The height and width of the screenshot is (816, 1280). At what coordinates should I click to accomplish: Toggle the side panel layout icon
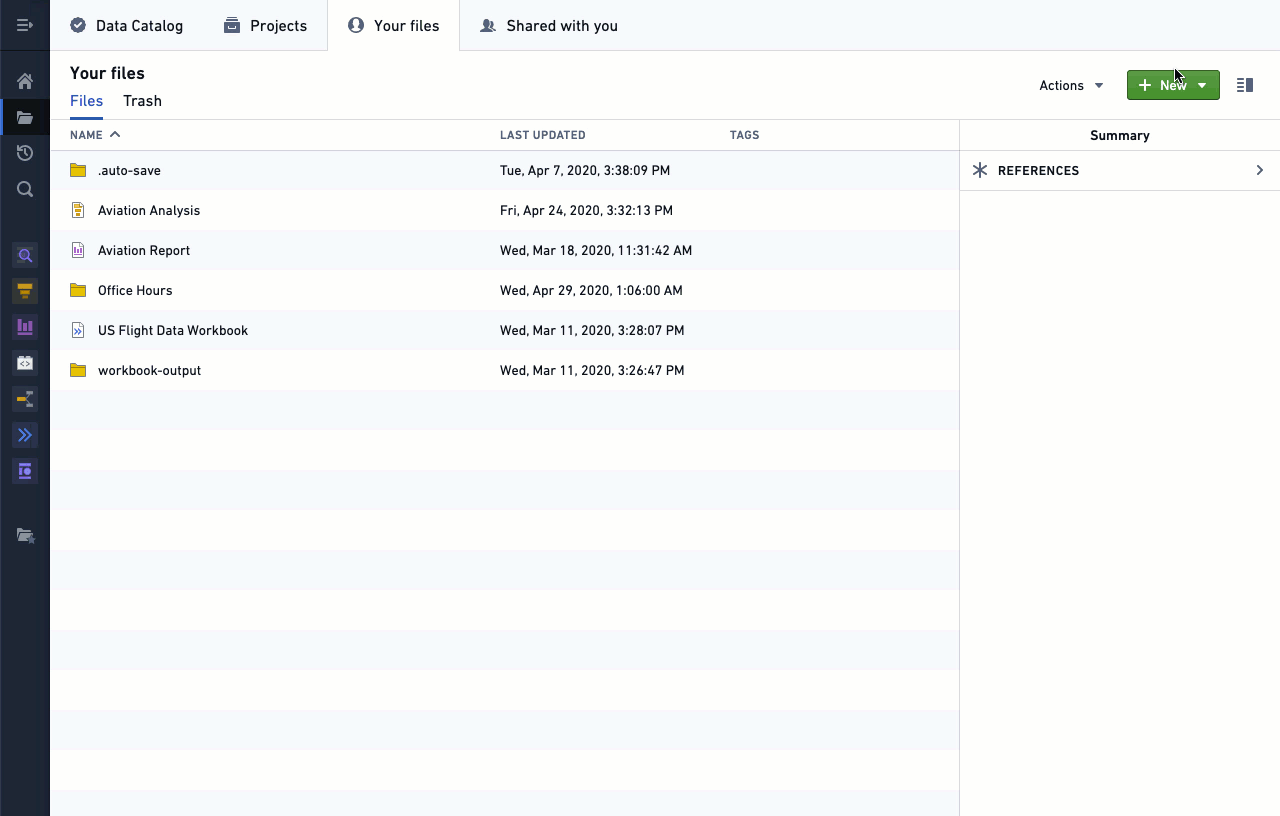[x=1245, y=85]
